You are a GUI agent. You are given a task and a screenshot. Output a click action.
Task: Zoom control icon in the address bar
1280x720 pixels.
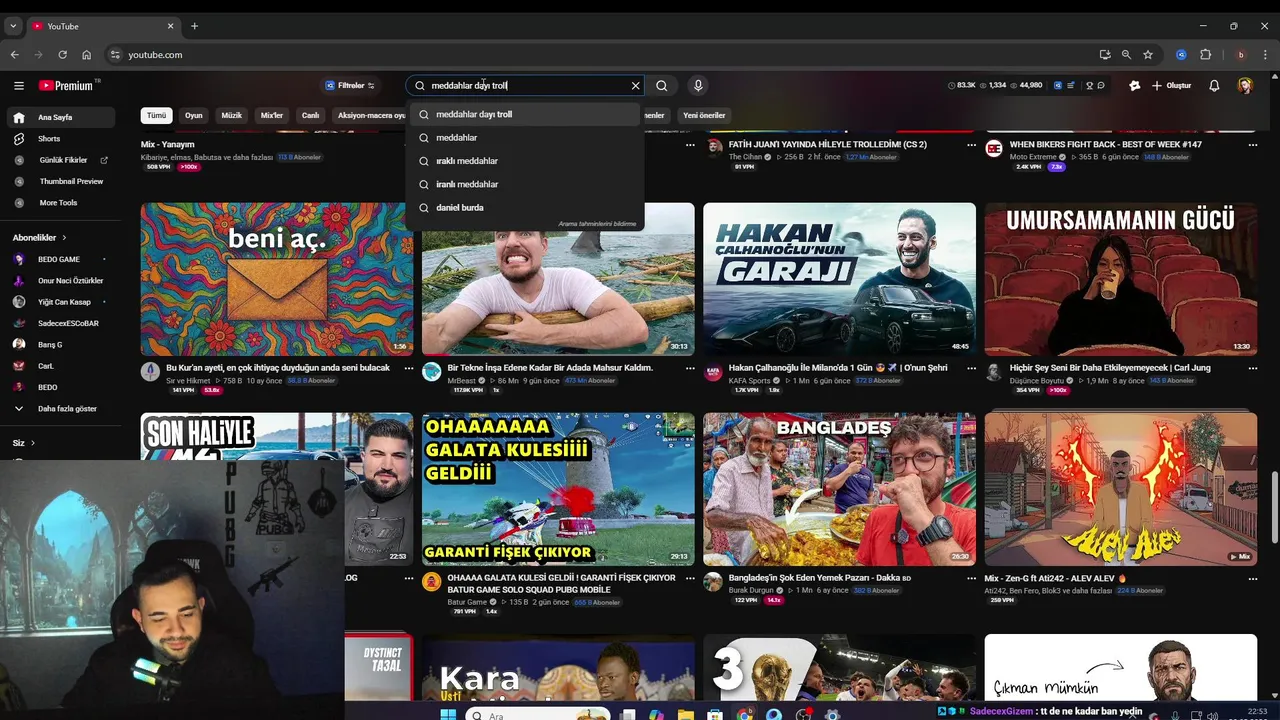[1126, 55]
